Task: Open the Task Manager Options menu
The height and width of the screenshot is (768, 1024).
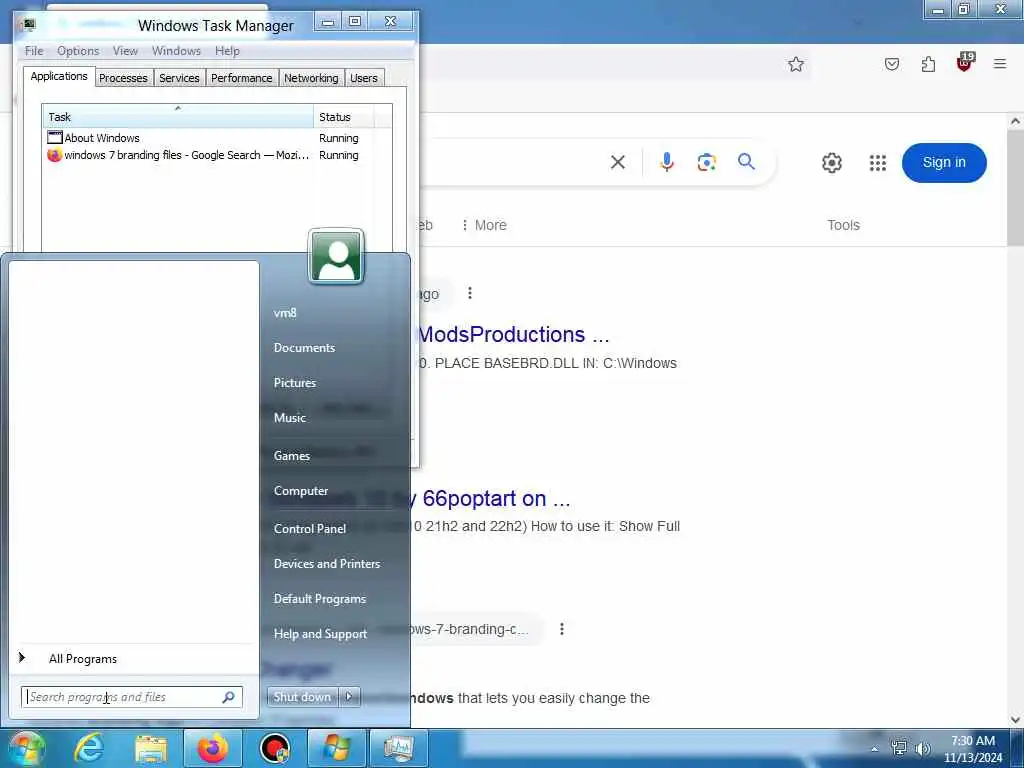Action: (78, 51)
